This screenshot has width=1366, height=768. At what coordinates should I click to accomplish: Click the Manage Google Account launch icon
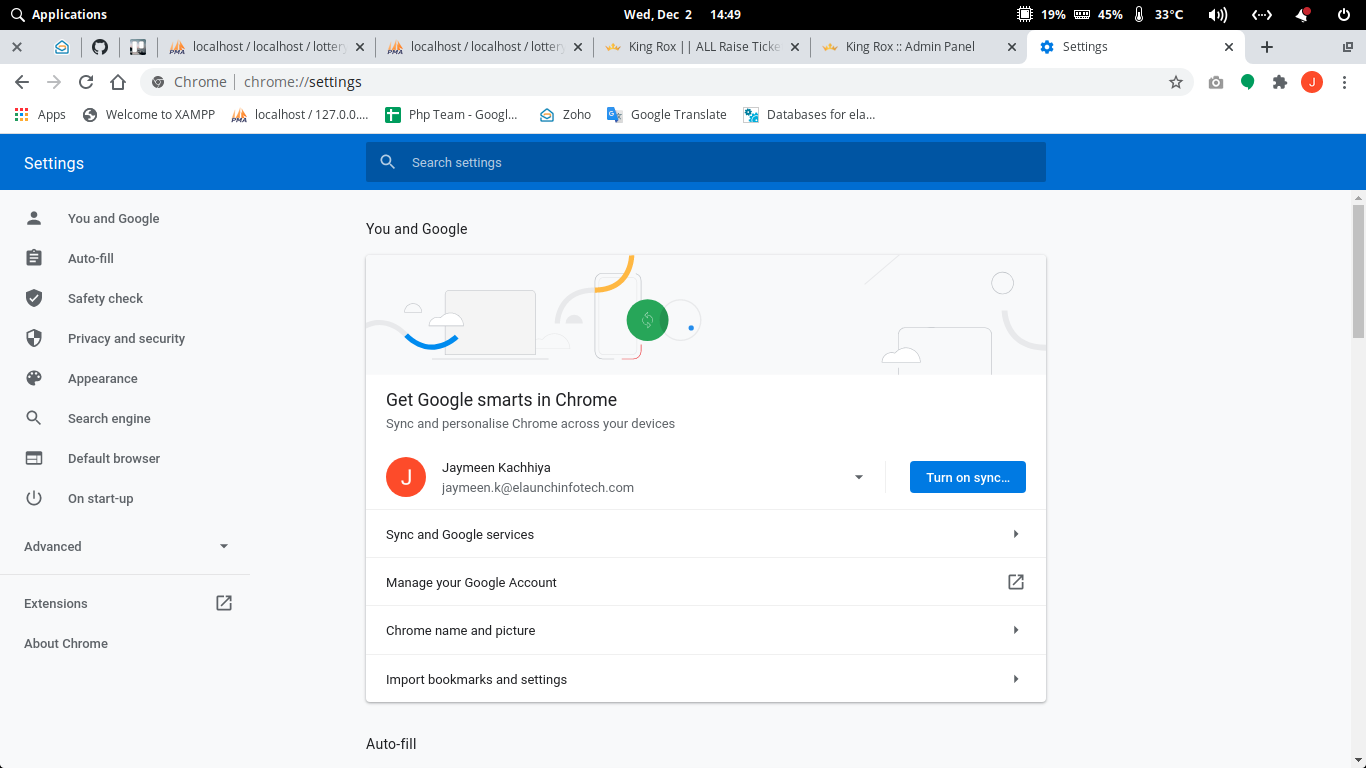(x=1016, y=582)
